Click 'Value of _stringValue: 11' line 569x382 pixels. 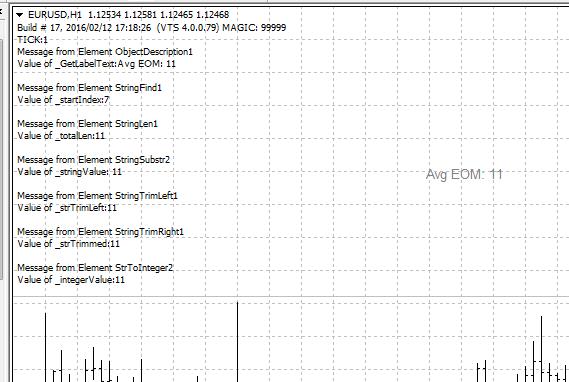click(x=69, y=172)
